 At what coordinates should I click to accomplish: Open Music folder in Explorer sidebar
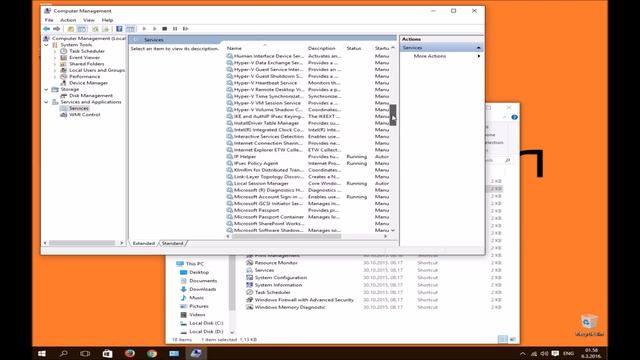(196, 298)
